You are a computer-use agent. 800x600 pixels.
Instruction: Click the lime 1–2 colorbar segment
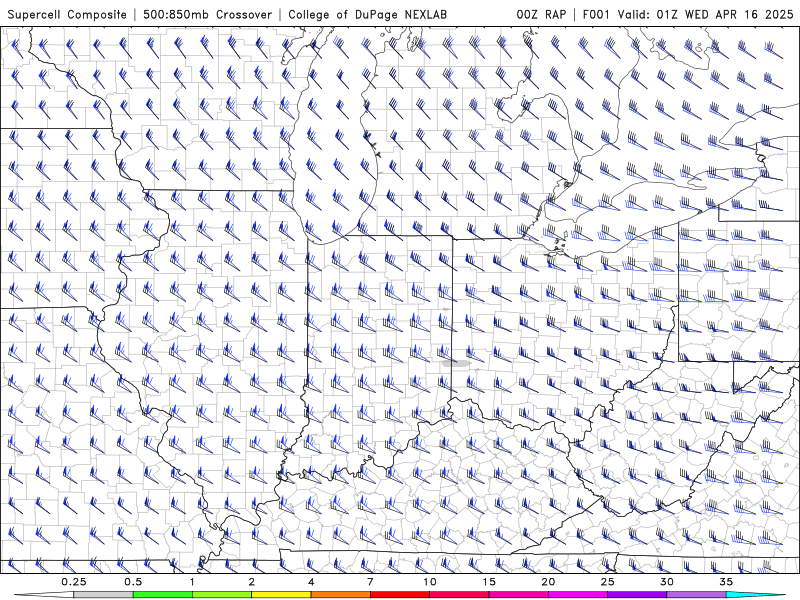tap(222, 595)
